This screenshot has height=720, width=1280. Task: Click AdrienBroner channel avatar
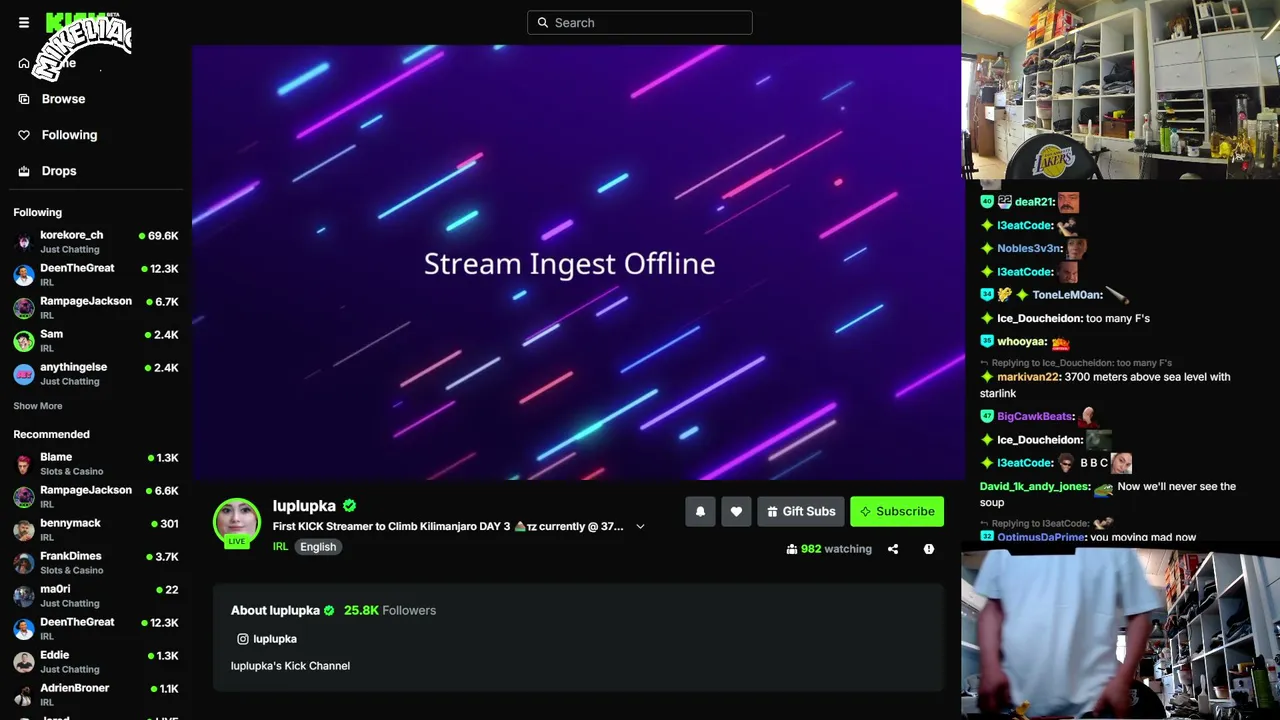[24, 695]
